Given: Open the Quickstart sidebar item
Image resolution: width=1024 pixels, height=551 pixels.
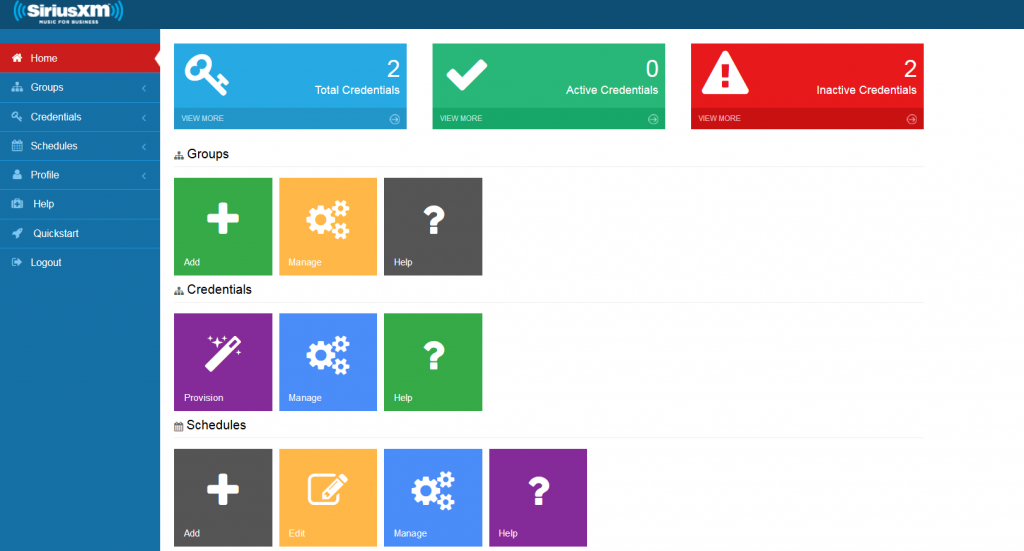Looking at the screenshot, I should [80, 233].
